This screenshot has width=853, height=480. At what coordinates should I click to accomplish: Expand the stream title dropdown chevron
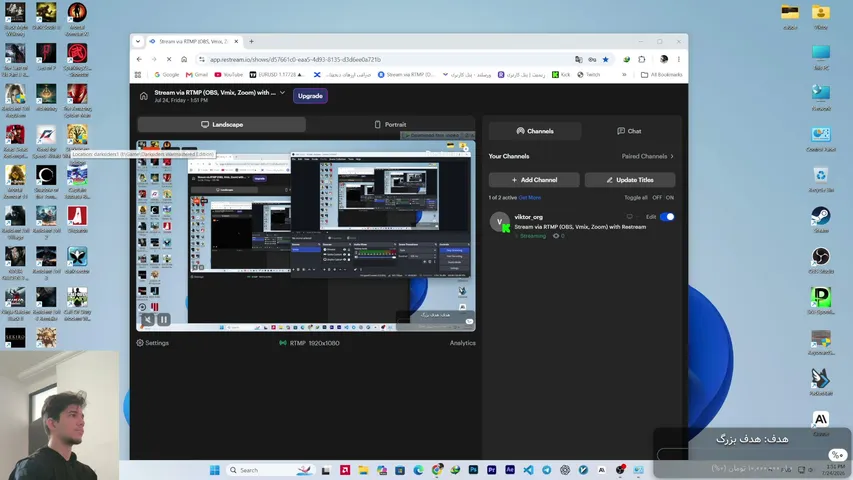(282, 93)
